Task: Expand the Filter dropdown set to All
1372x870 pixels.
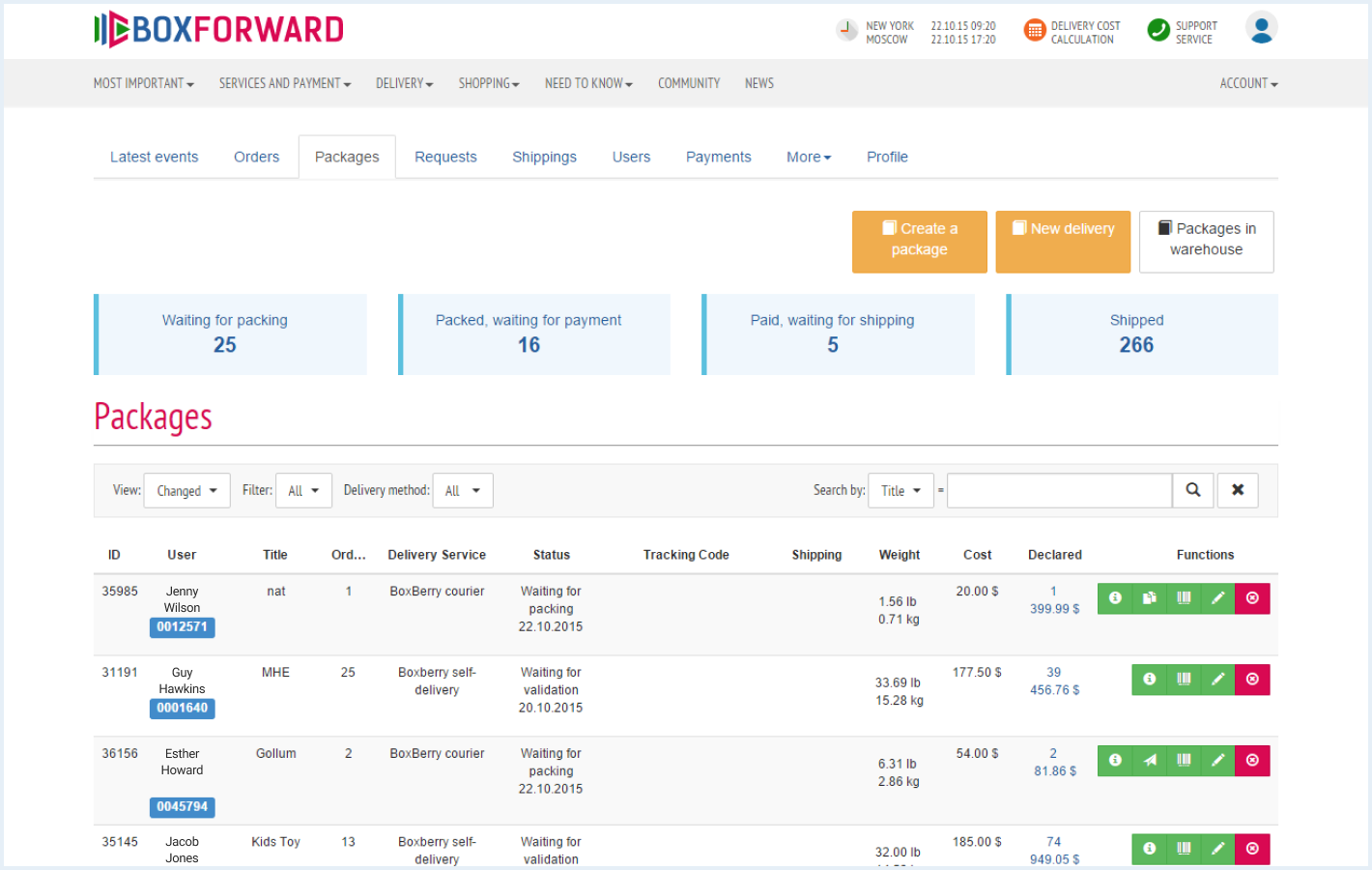Action: click(x=303, y=490)
